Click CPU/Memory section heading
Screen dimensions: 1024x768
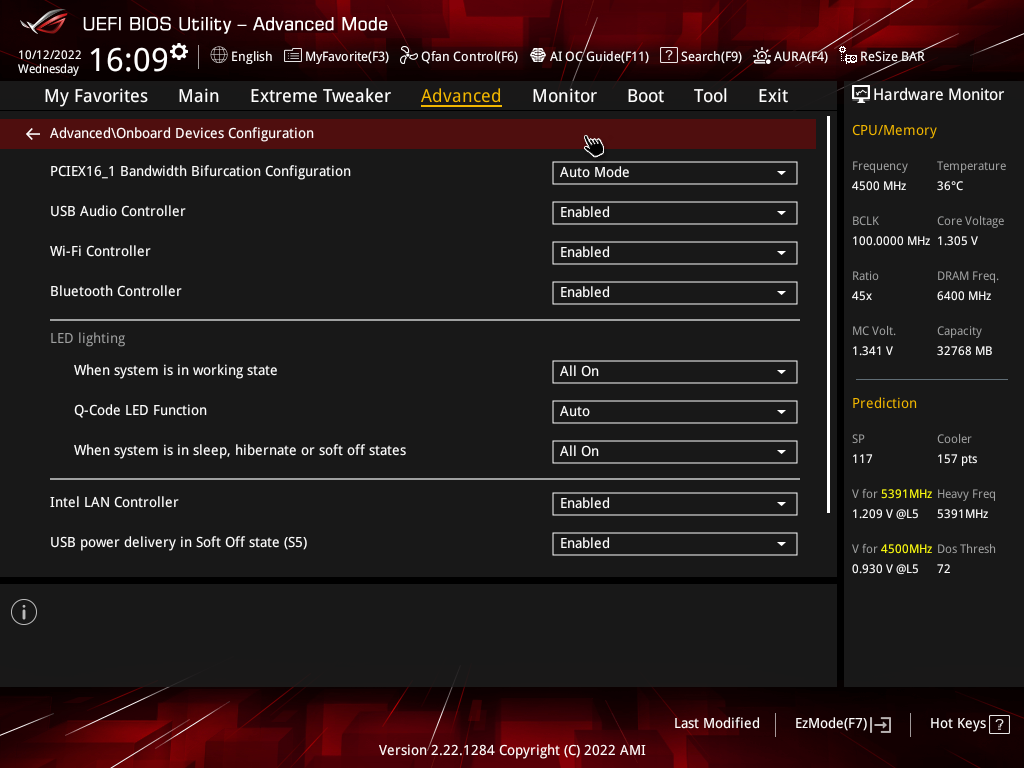(894, 131)
